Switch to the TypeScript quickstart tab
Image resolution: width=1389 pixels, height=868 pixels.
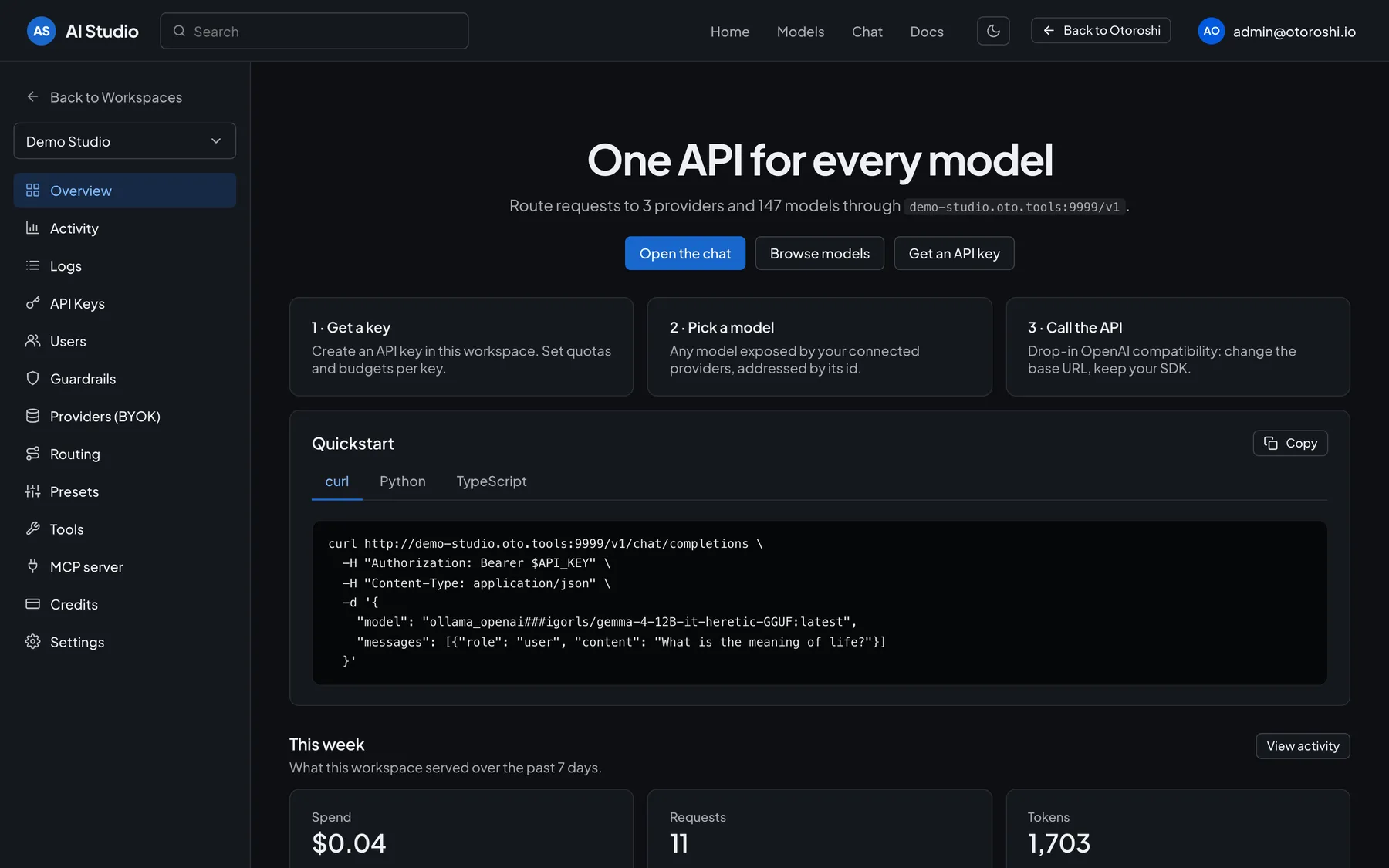tap(492, 481)
